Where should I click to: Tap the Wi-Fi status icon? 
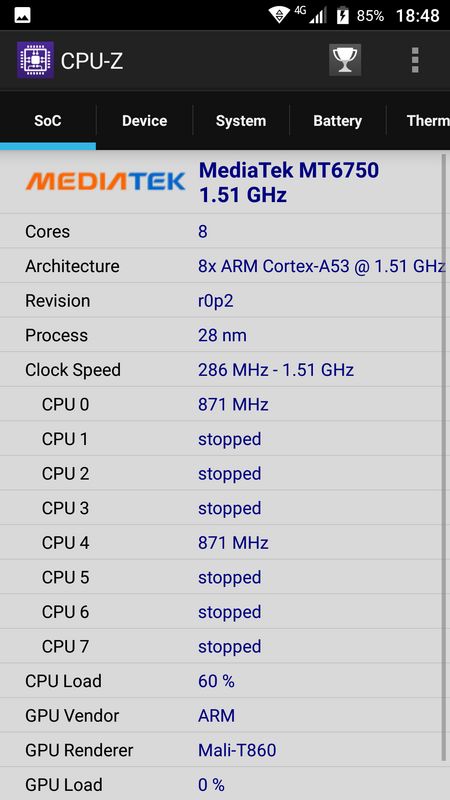coord(279,15)
